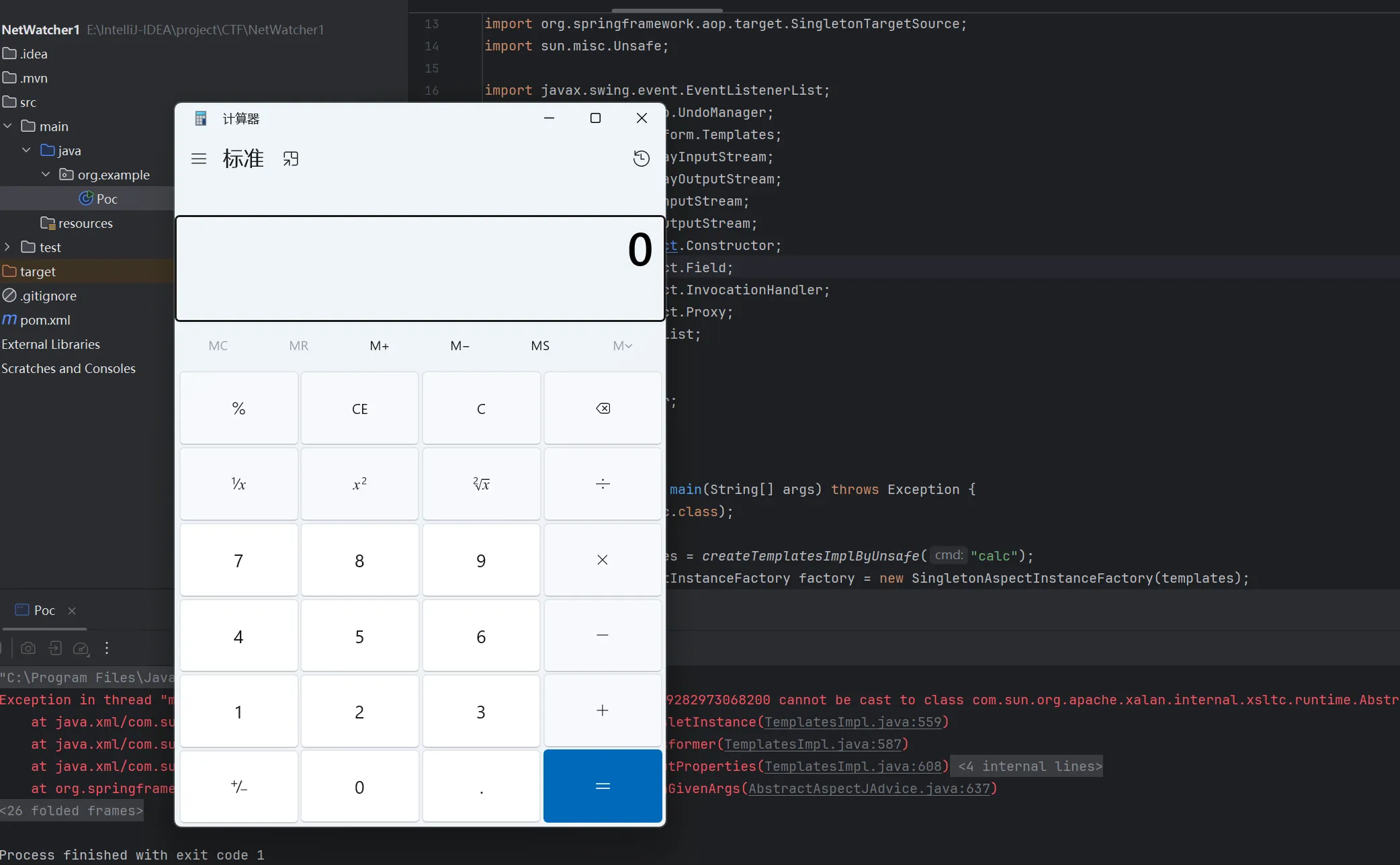Screen dimensions: 1400x865
Task: Click the attach debugger icon in run toolbar
Action: point(55,648)
